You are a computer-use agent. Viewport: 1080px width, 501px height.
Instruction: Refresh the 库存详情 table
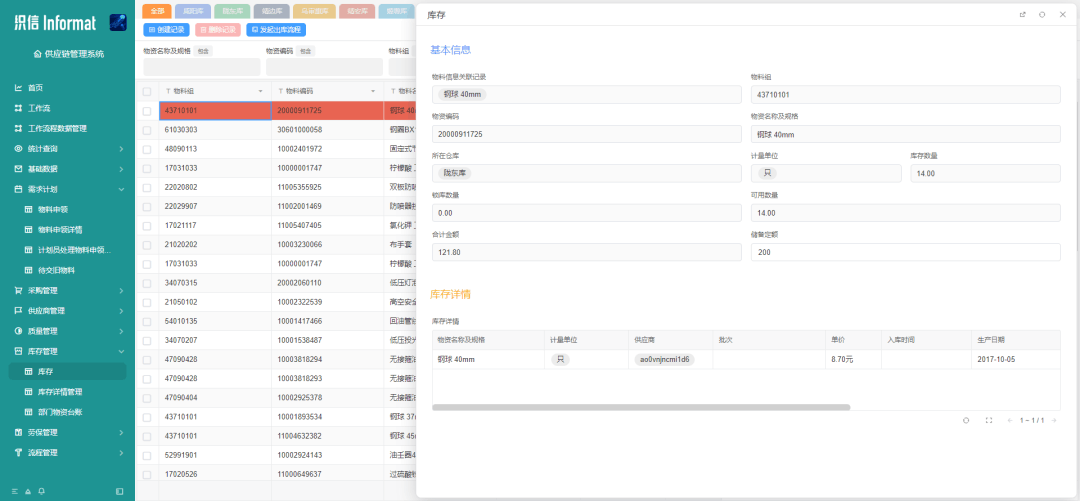(966, 420)
